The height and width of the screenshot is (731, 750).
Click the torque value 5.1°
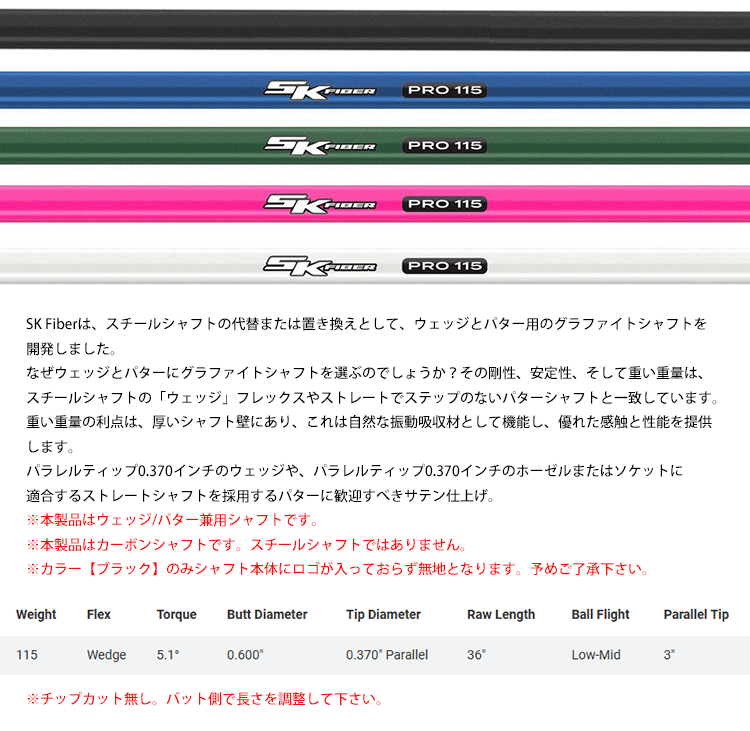[168, 654]
